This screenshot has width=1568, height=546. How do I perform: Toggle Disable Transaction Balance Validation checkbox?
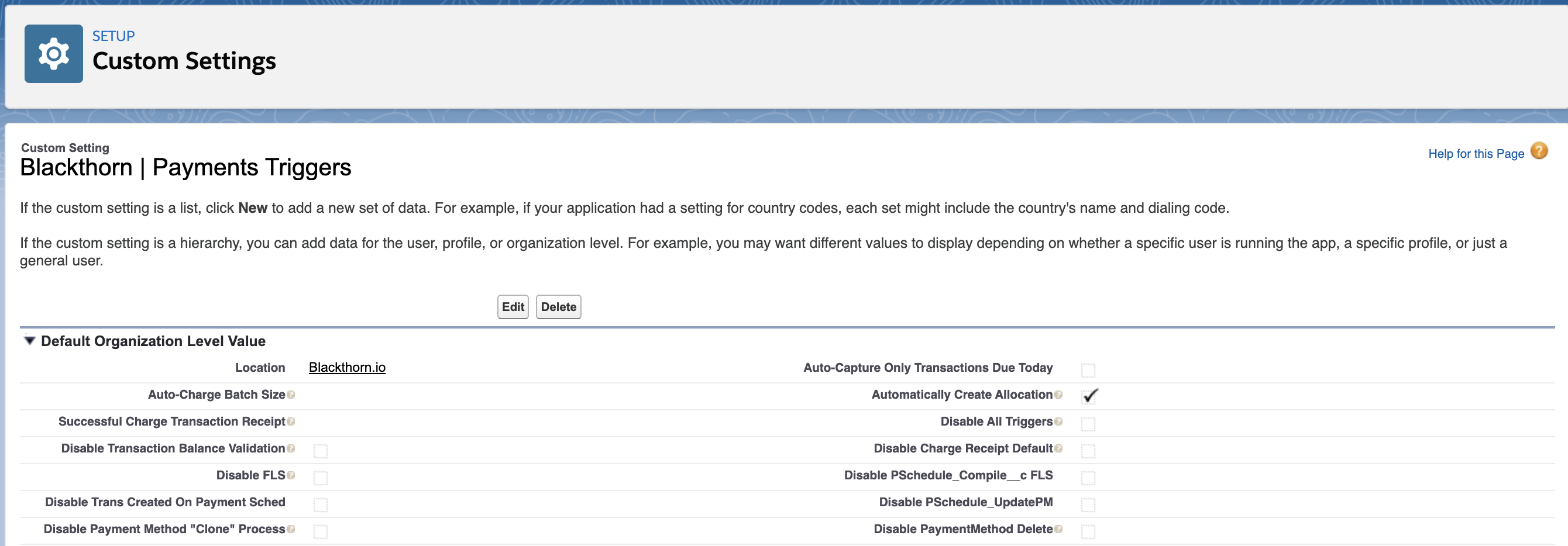(320, 451)
